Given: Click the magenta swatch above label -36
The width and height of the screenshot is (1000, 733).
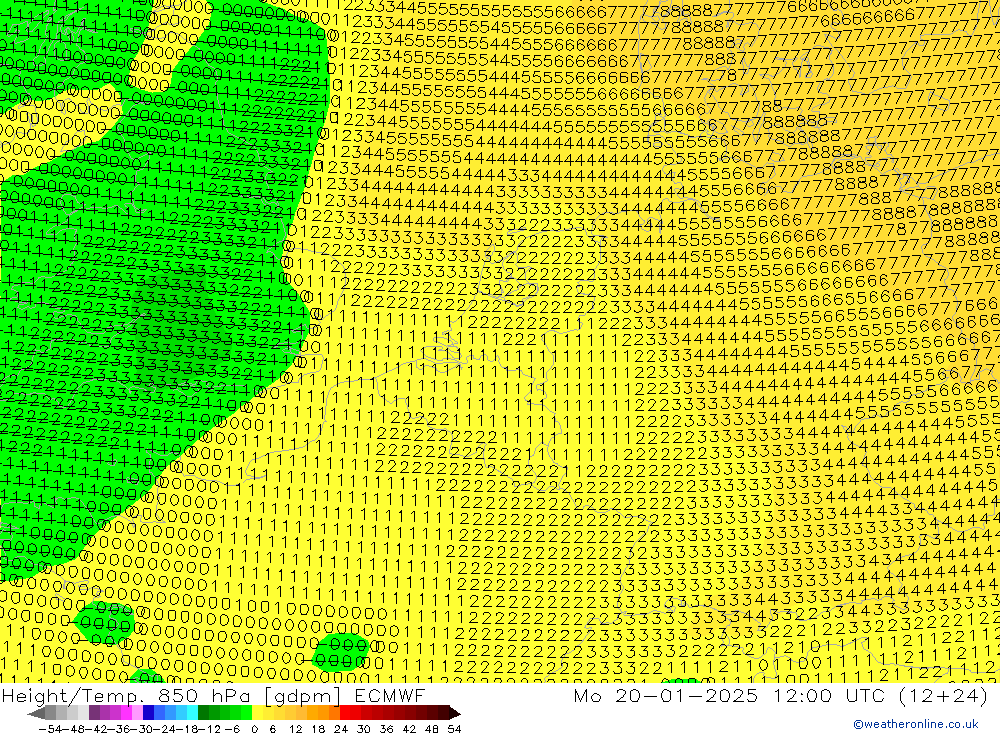Looking at the screenshot, I should tap(126, 714).
